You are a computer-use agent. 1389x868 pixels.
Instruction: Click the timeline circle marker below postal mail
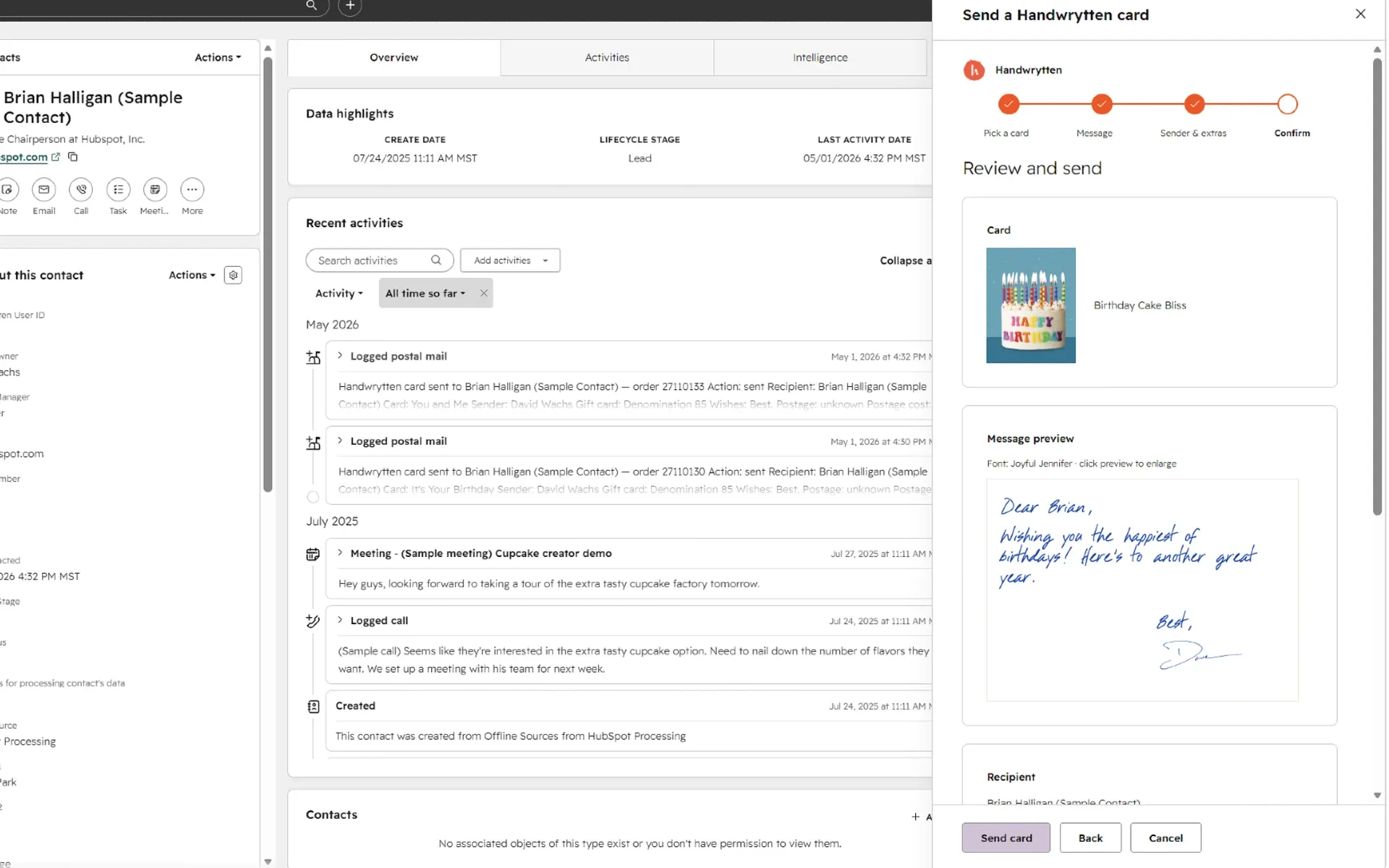(313, 497)
